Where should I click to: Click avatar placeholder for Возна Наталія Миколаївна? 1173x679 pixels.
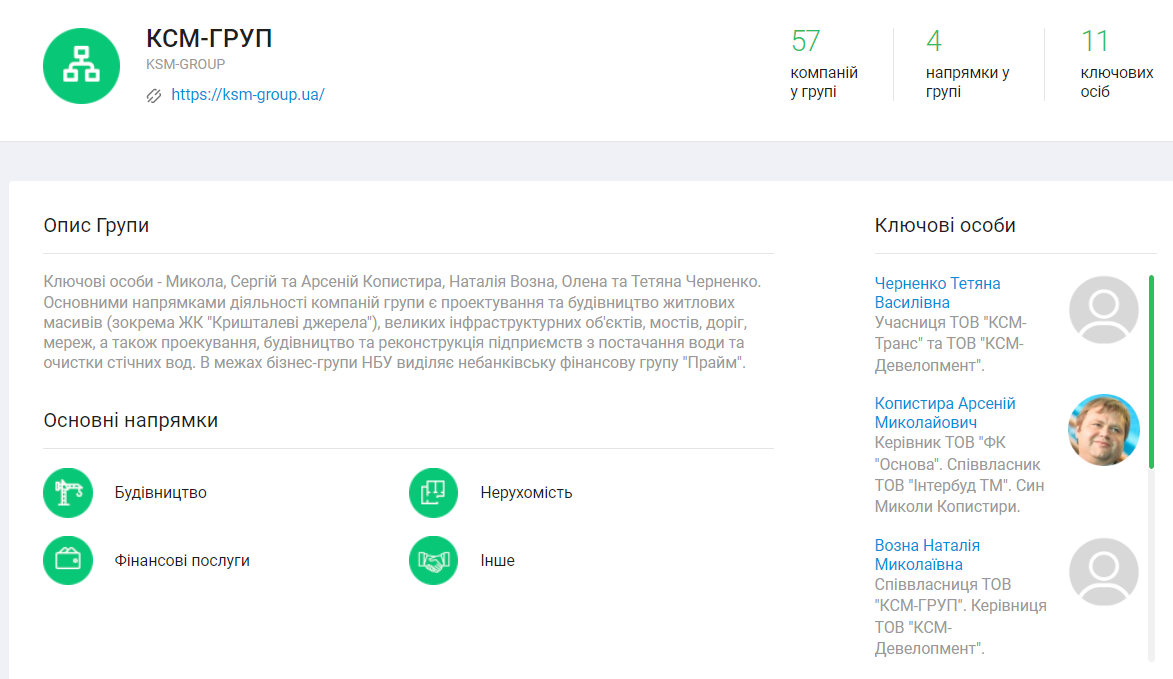pyautogui.click(x=1104, y=572)
